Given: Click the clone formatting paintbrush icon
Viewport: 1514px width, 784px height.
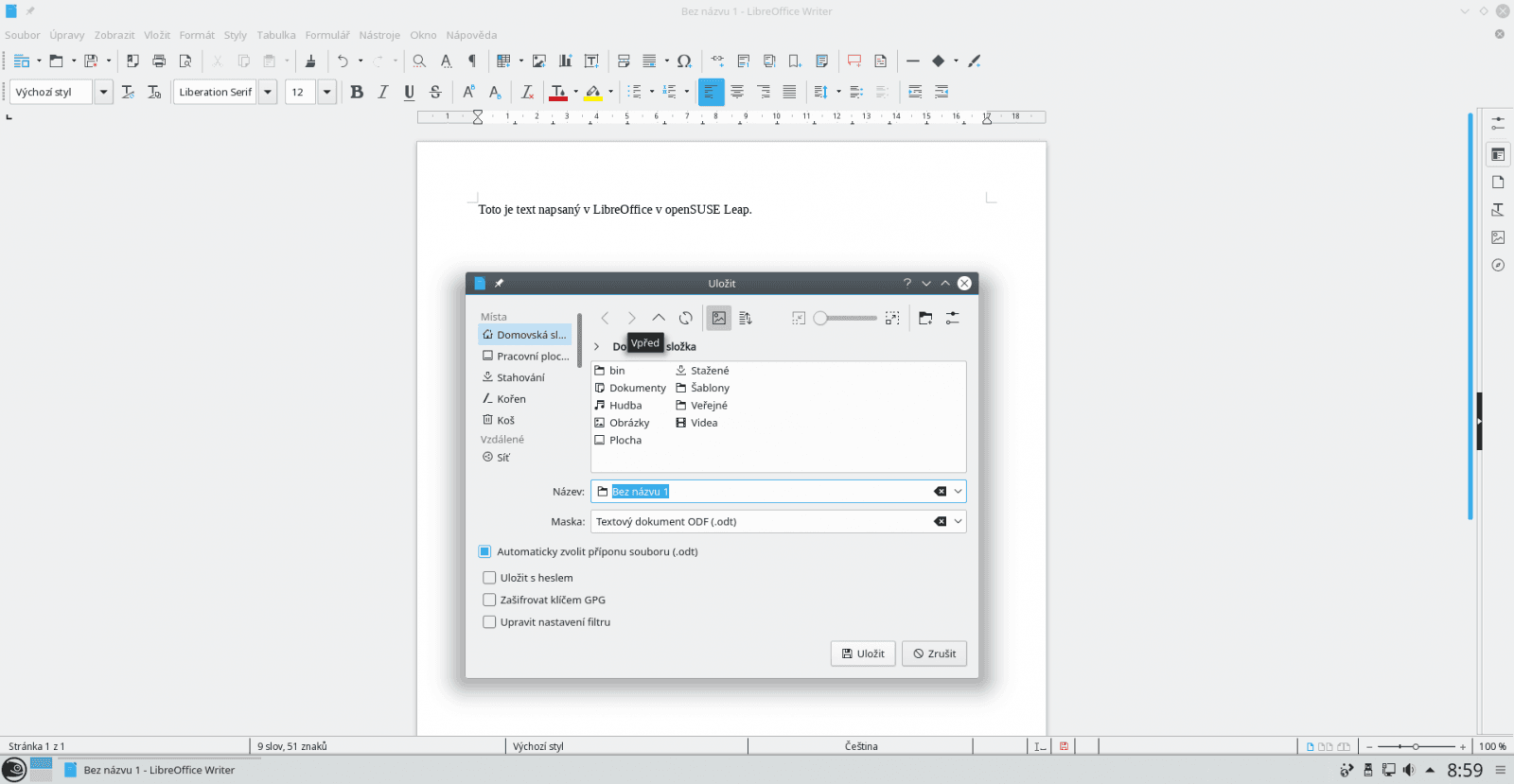Looking at the screenshot, I should coord(309,61).
